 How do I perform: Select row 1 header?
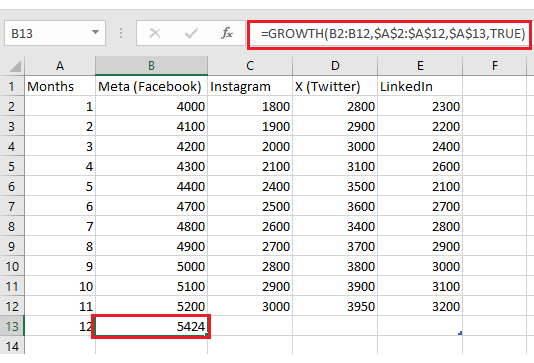pyautogui.click(x=12, y=86)
